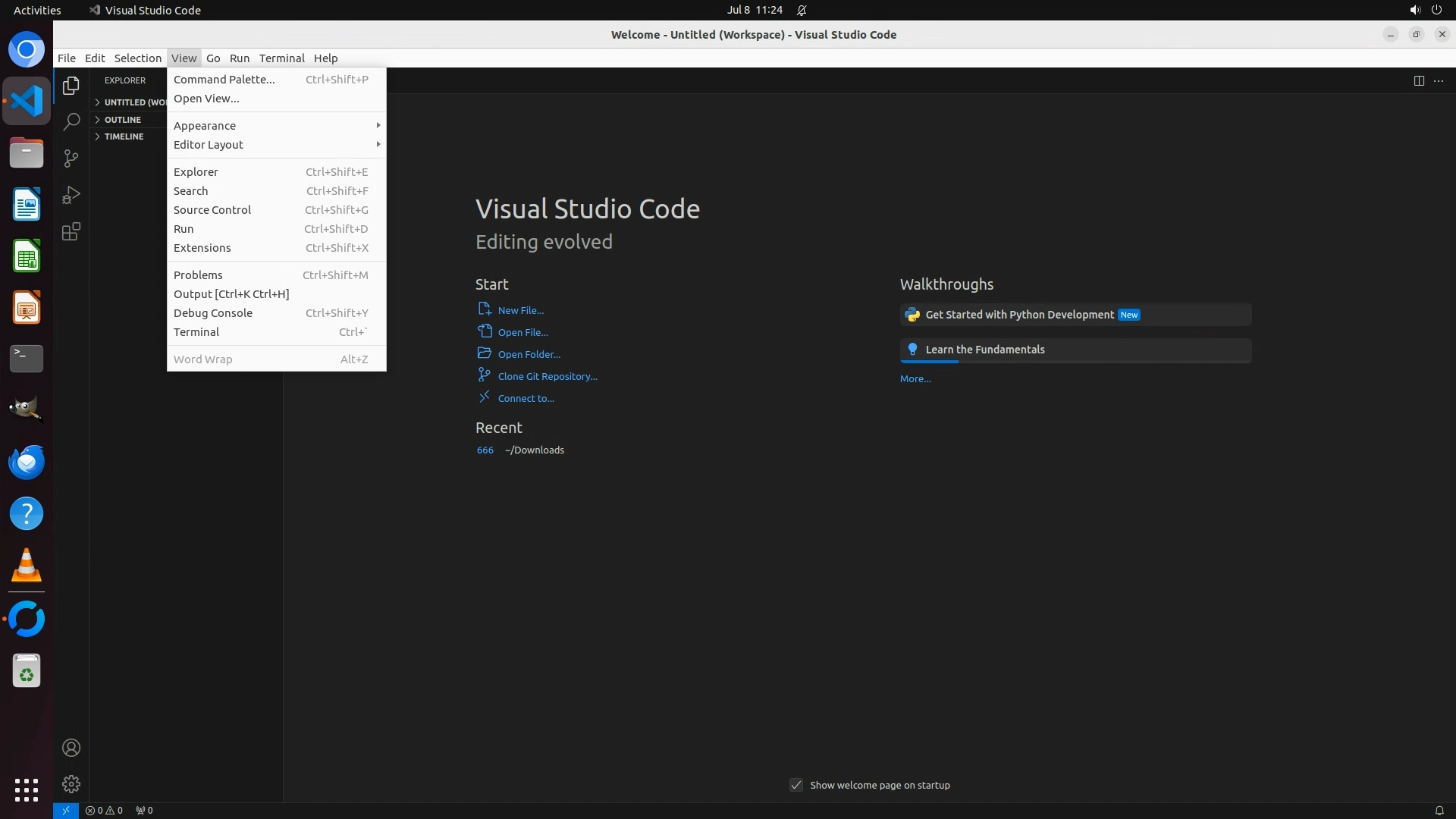
Task: Open the Terminal menu in the menu bar
Action: tap(281, 58)
